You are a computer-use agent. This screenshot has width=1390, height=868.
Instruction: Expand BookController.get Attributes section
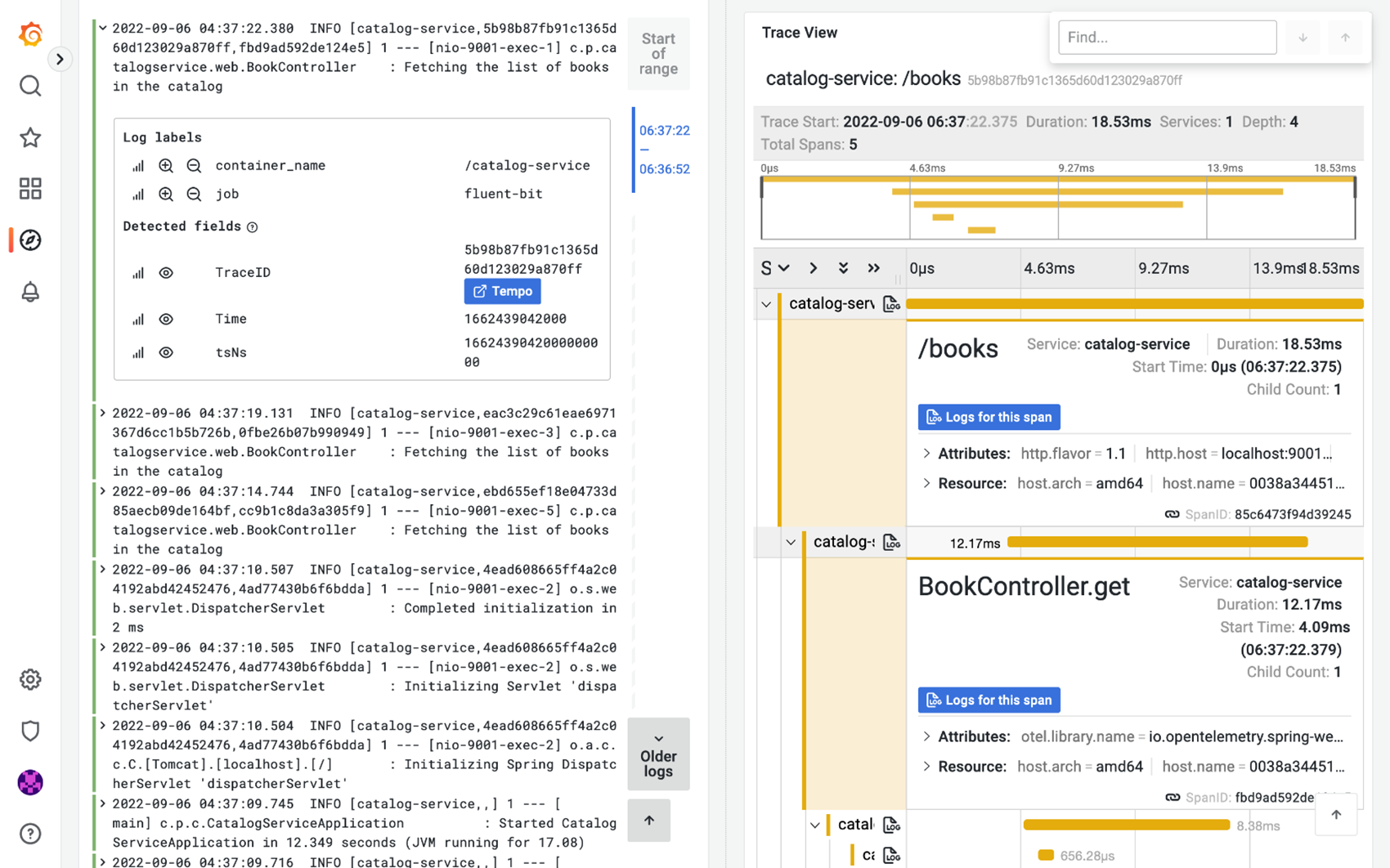tap(926, 736)
